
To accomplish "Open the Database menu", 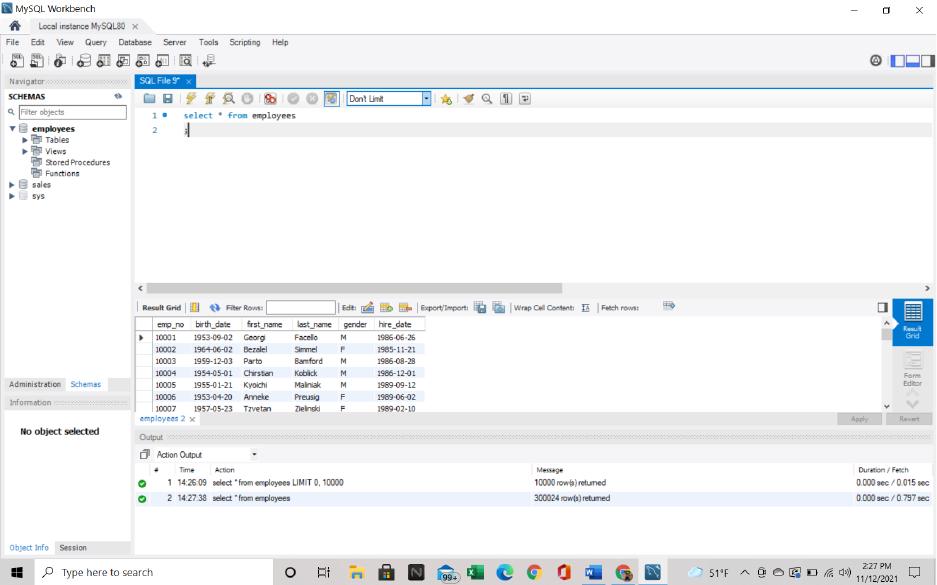I will point(135,42).
